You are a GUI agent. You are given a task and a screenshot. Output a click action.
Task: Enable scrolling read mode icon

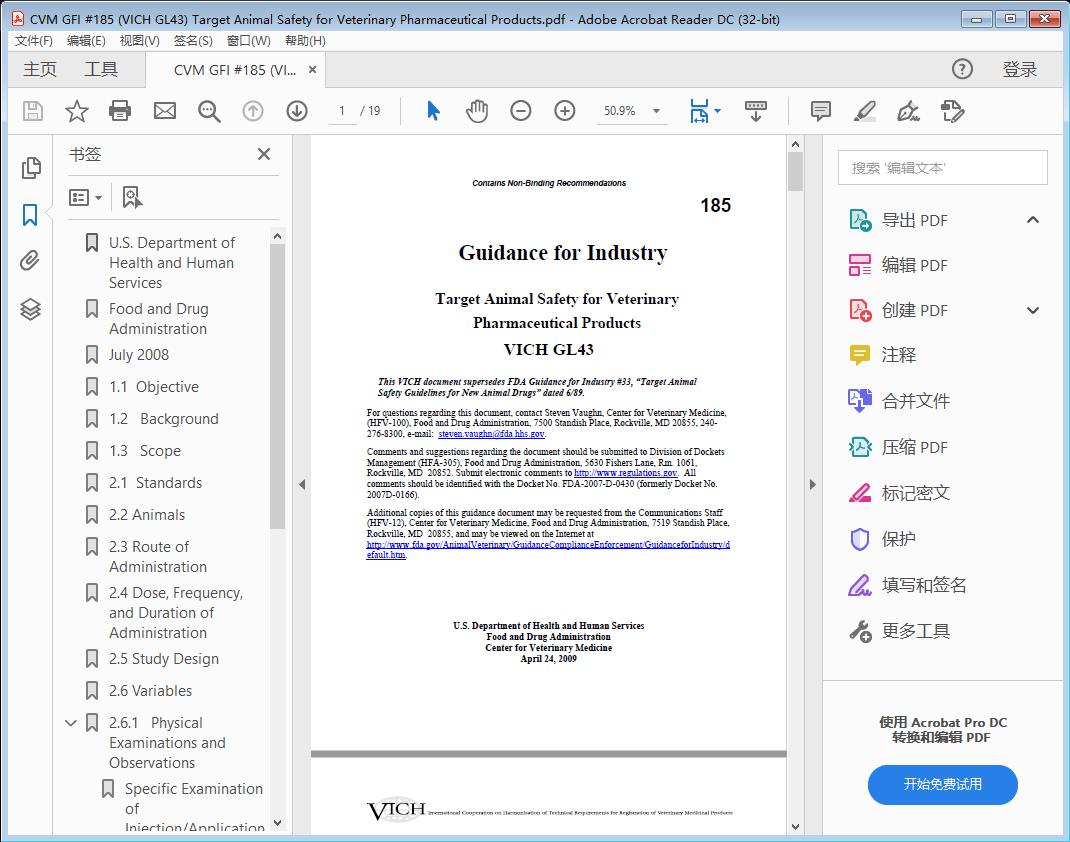tap(755, 111)
